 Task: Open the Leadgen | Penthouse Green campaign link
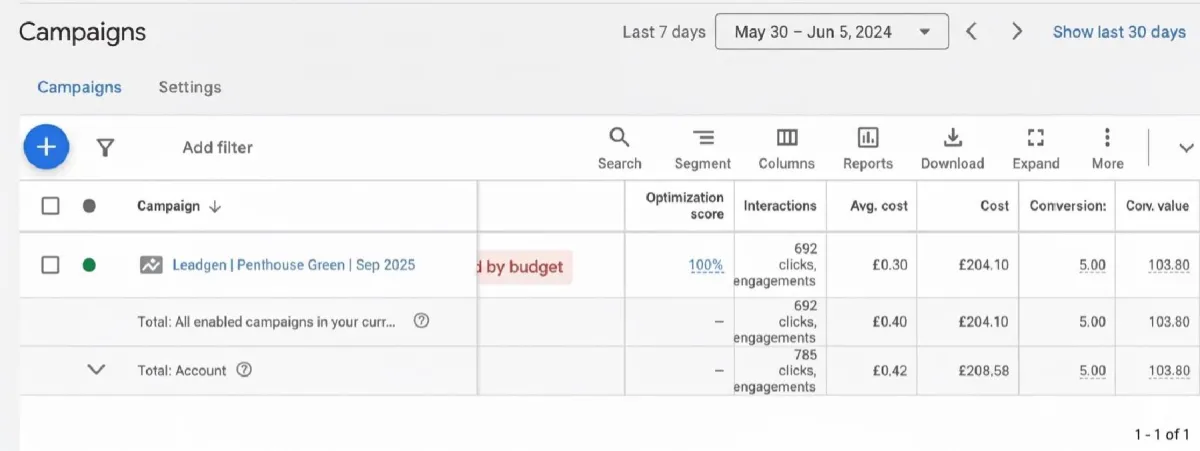click(x=293, y=265)
